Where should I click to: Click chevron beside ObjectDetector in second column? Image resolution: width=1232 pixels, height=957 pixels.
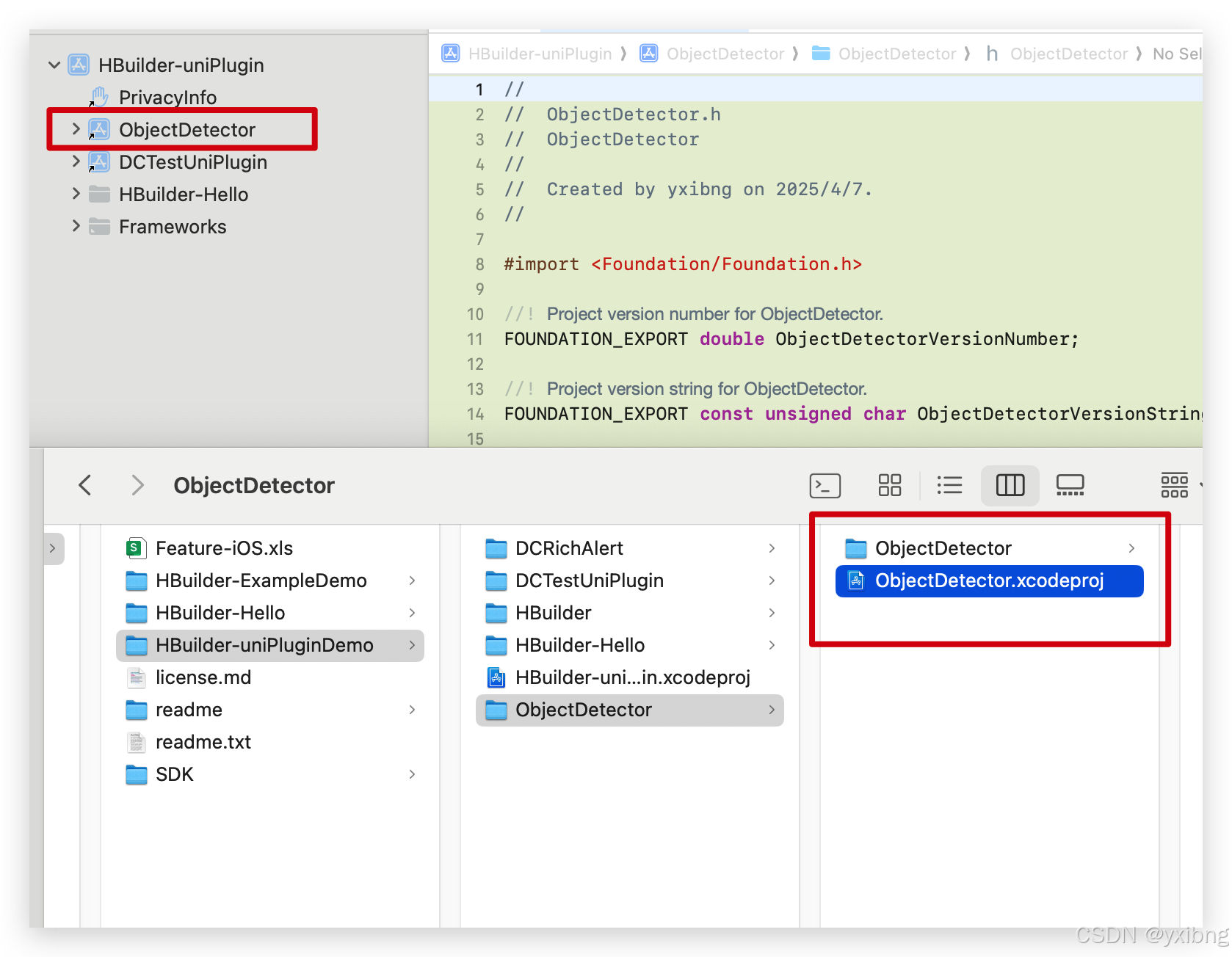(x=772, y=710)
